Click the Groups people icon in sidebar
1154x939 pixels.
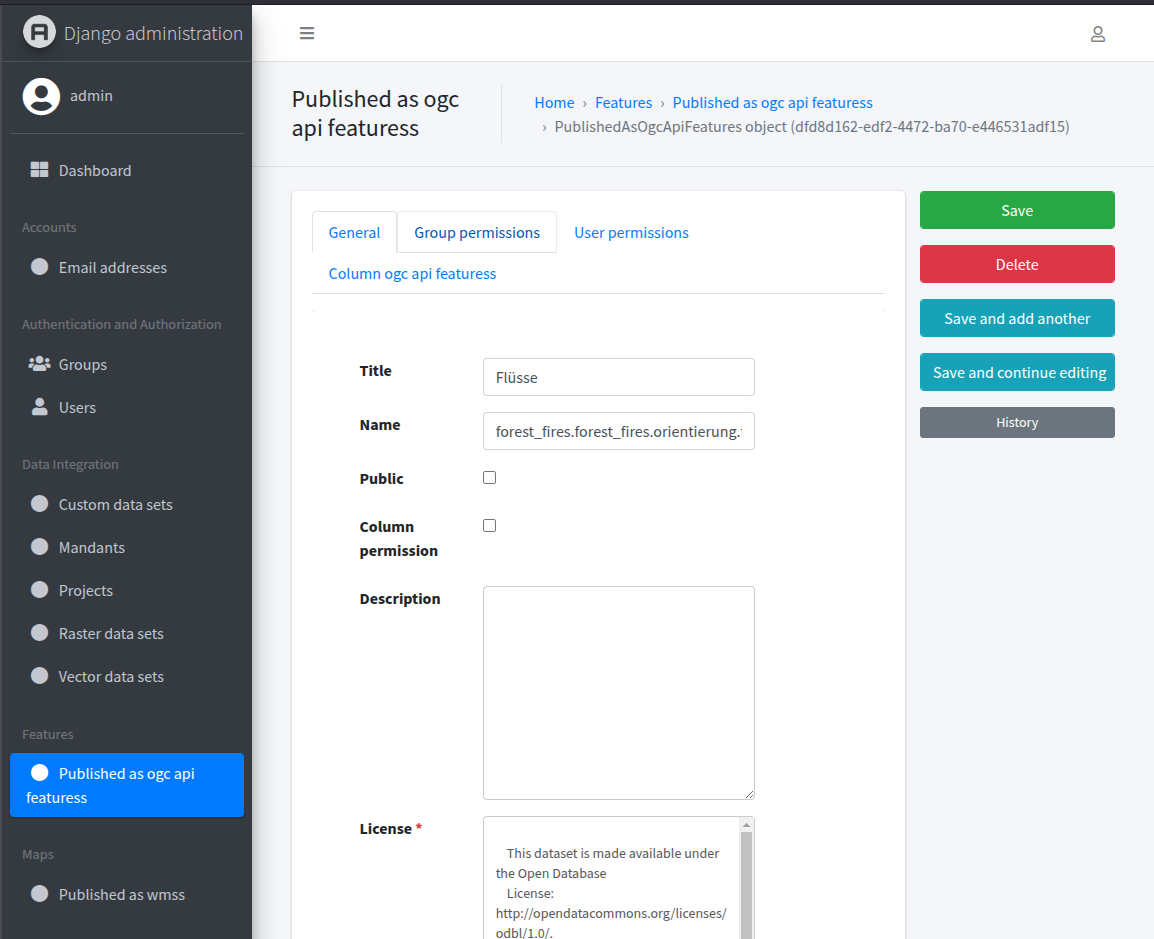[39, 364]
